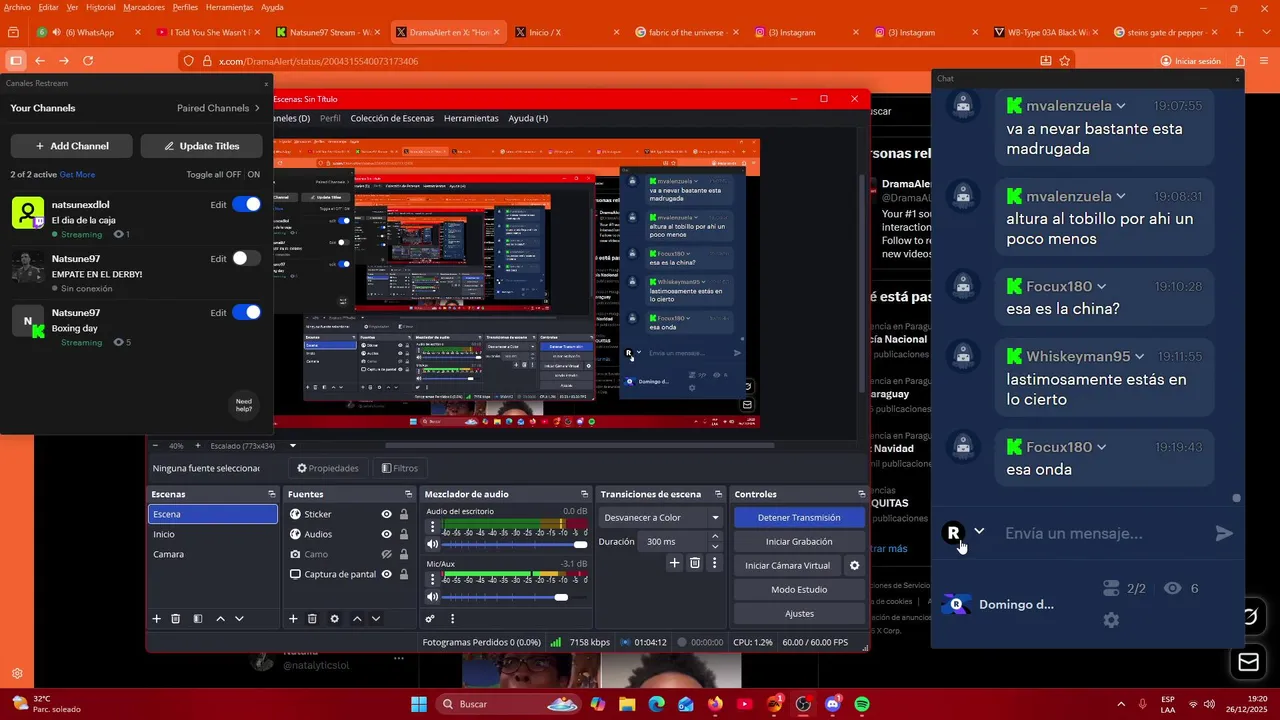Click Detener Transmisión button

point(799,517)
